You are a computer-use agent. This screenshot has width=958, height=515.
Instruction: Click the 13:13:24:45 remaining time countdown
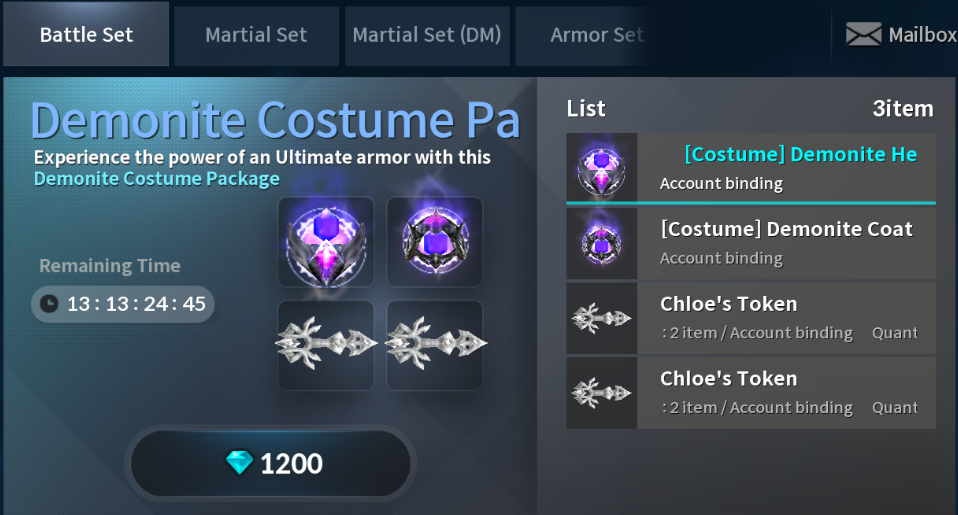coord(136,304)
